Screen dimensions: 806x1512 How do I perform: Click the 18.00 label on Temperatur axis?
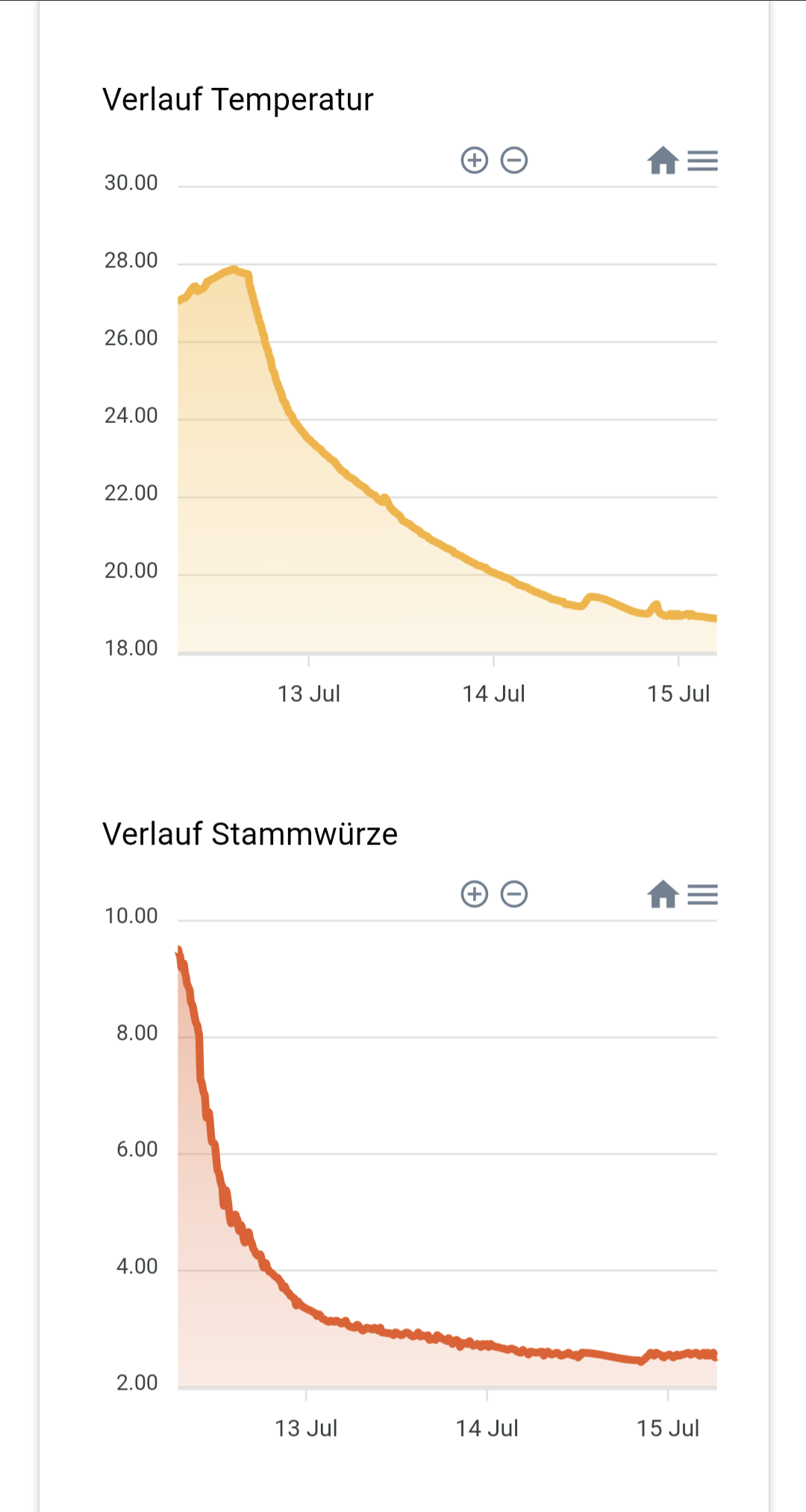tap(131, 648)
